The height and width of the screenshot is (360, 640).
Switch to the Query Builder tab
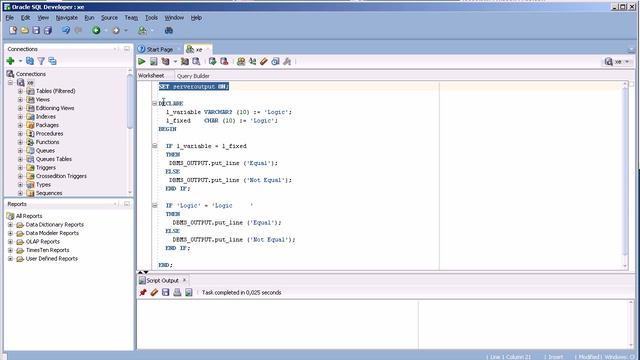pos(193,76)
